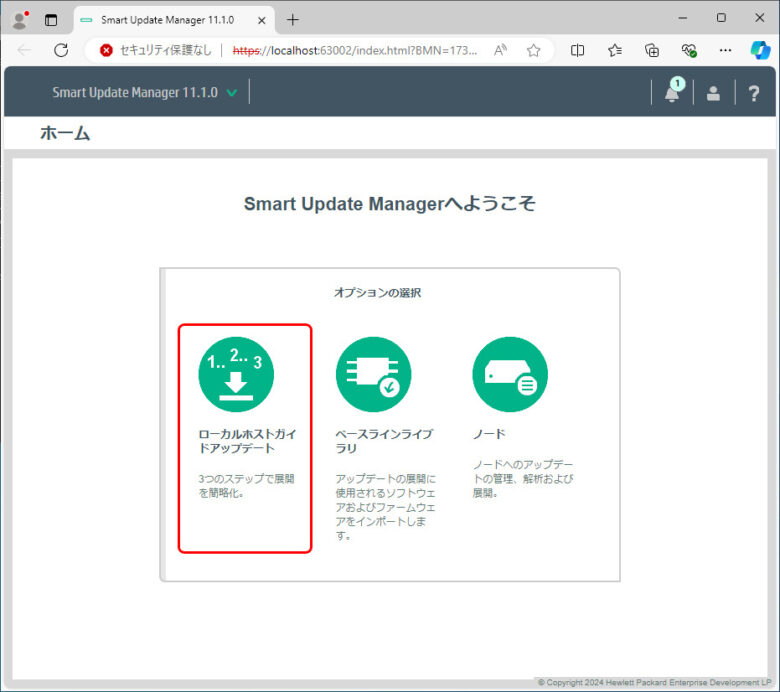Click the browser profile avatar icon
780x692 pixels.
[x=20, y=20]
